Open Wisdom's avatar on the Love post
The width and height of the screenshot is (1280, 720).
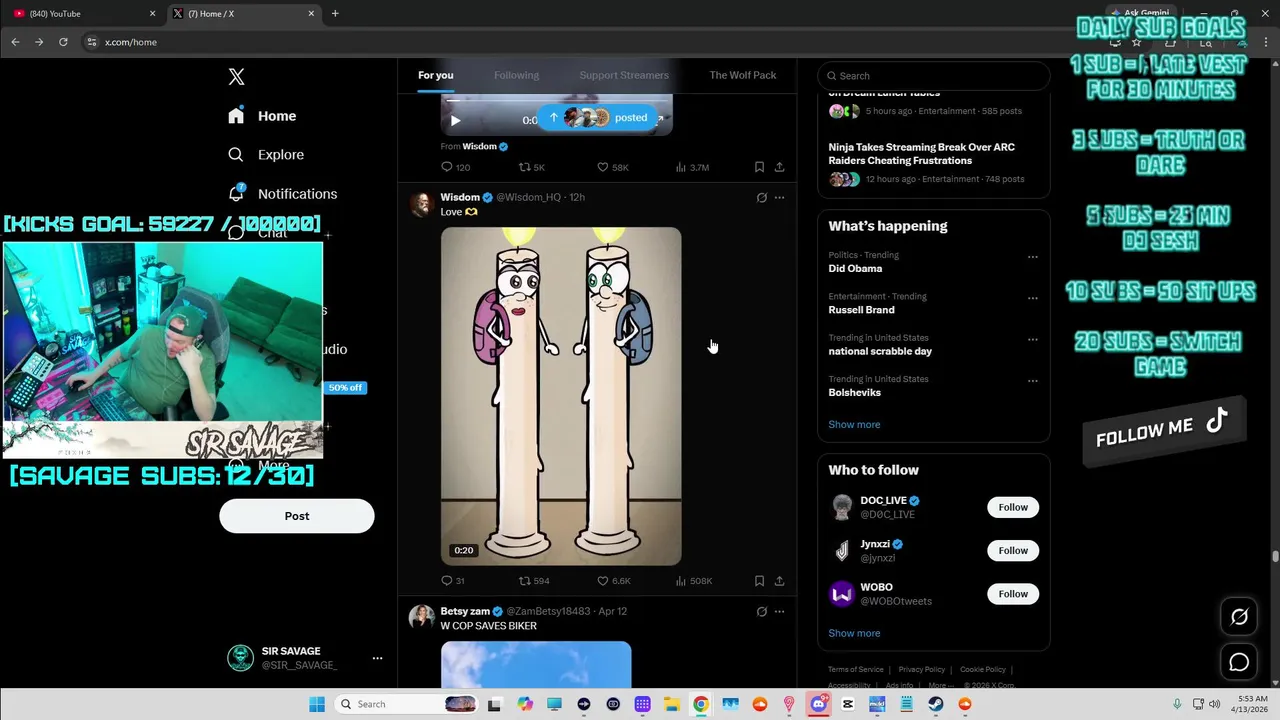422,204
